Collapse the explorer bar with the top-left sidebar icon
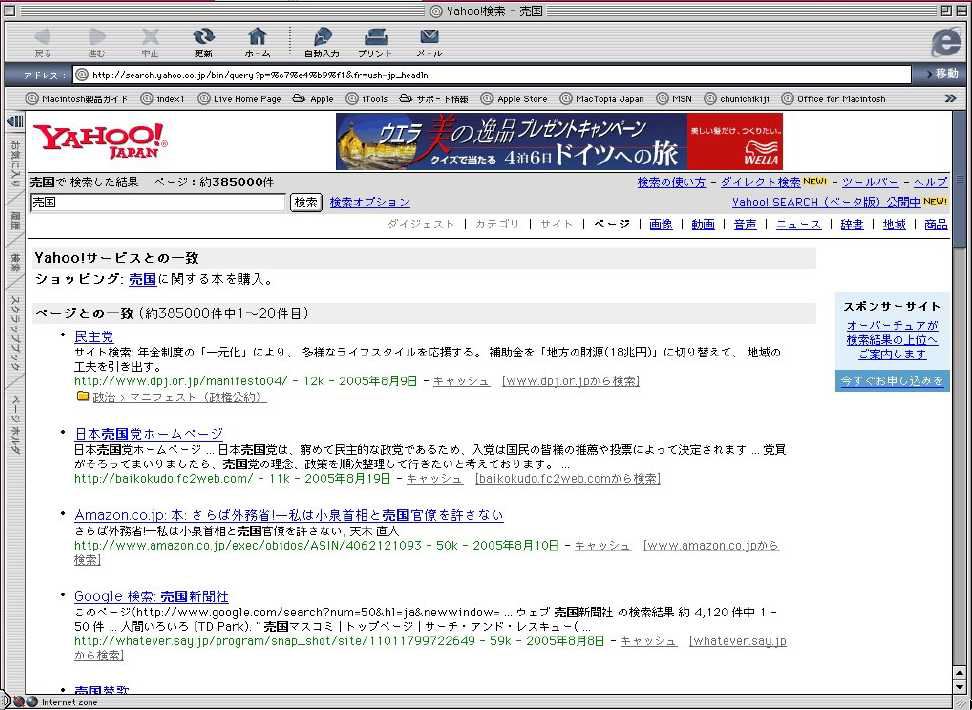This screenshot has height=710, width=972. [x=14, y=121]
